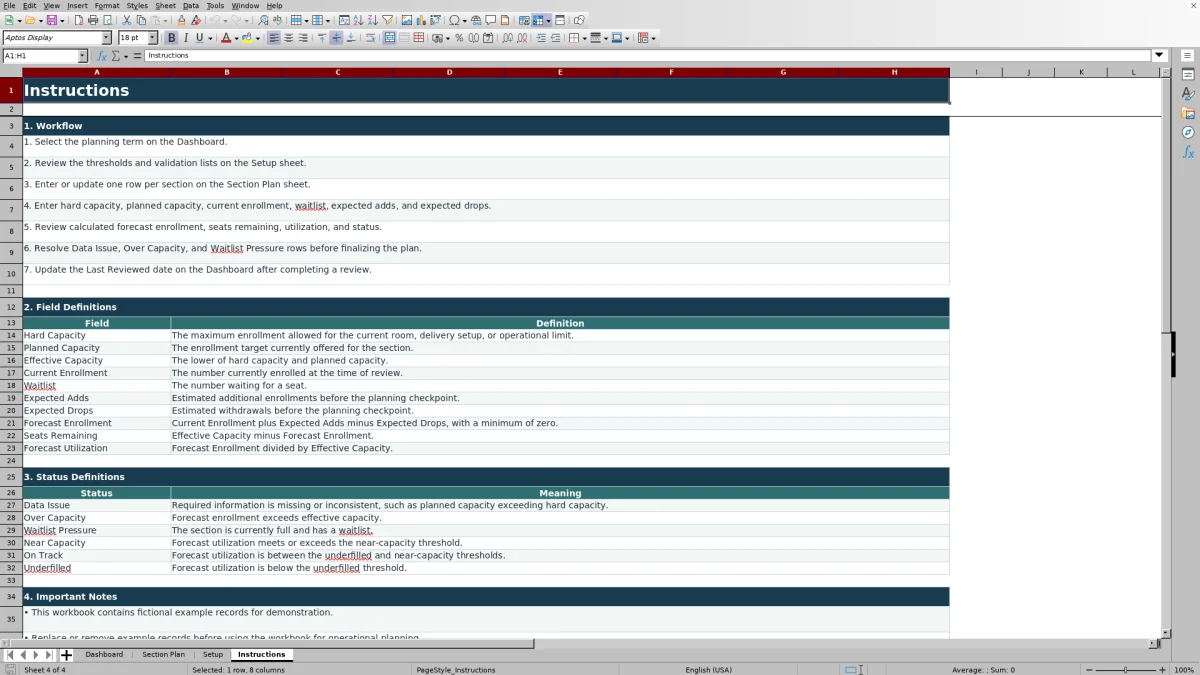Click the PageStyle_Instructions status bar entry

[456, 670]
